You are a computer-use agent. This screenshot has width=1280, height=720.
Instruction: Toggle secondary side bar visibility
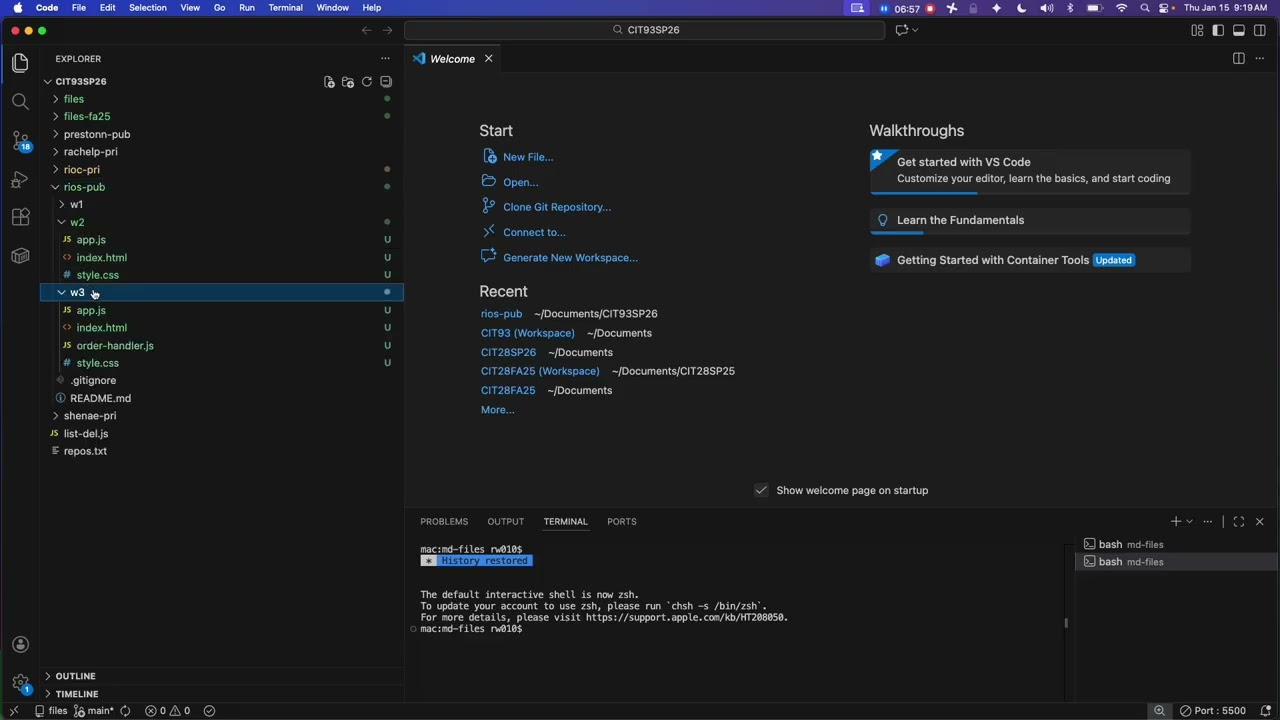click(x=1260, y=30)
